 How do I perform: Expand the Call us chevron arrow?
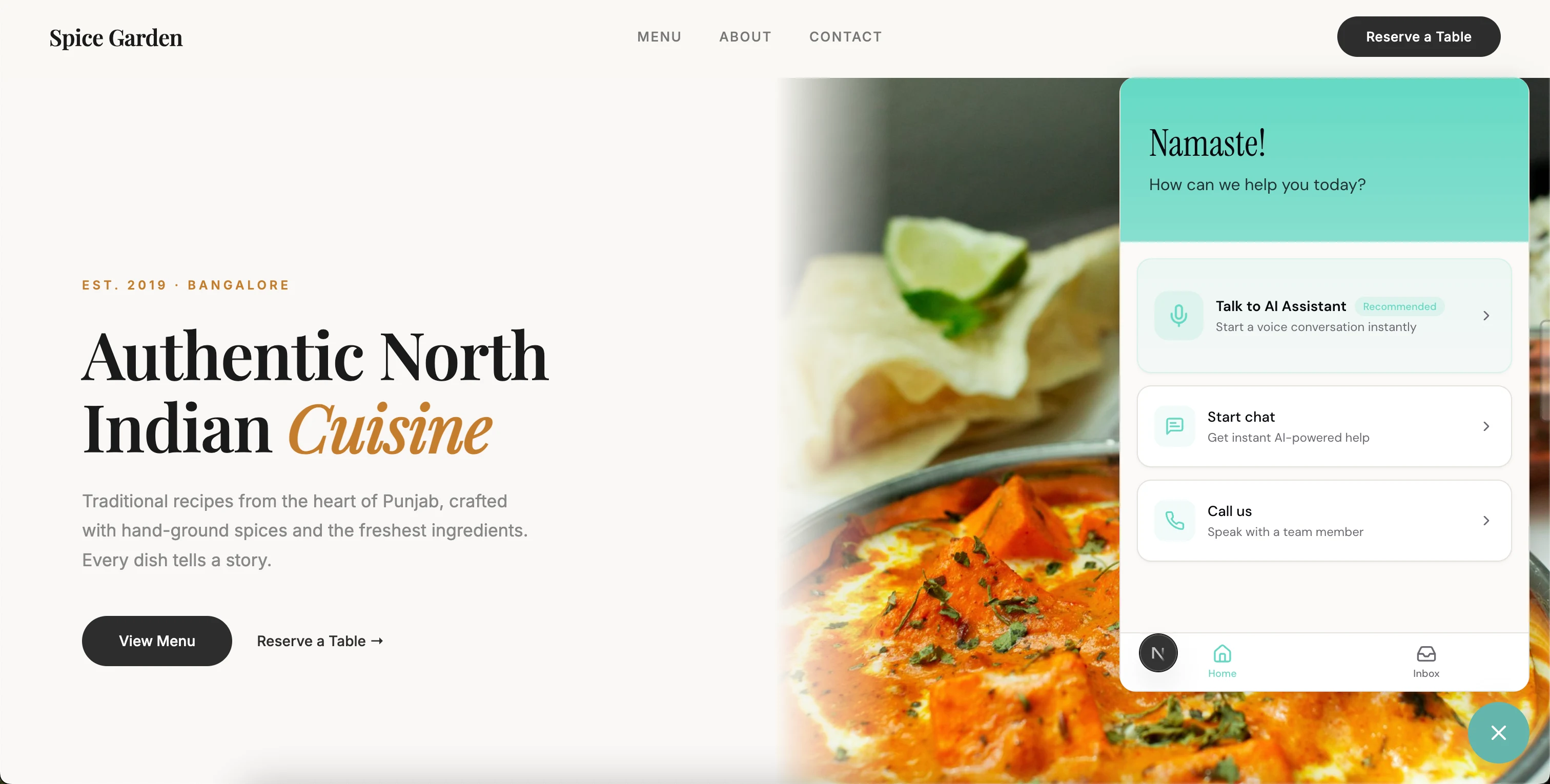(x=1486, y=521)
